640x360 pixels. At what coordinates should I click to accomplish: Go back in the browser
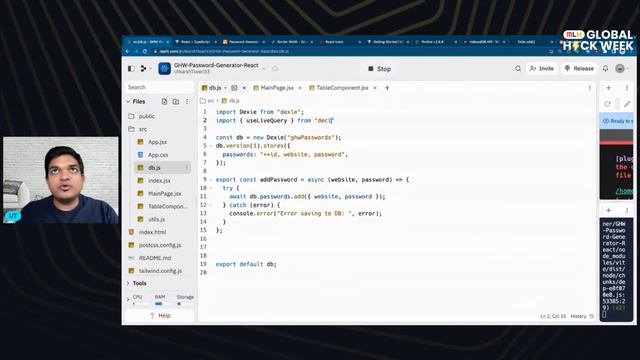coord(127,51)
